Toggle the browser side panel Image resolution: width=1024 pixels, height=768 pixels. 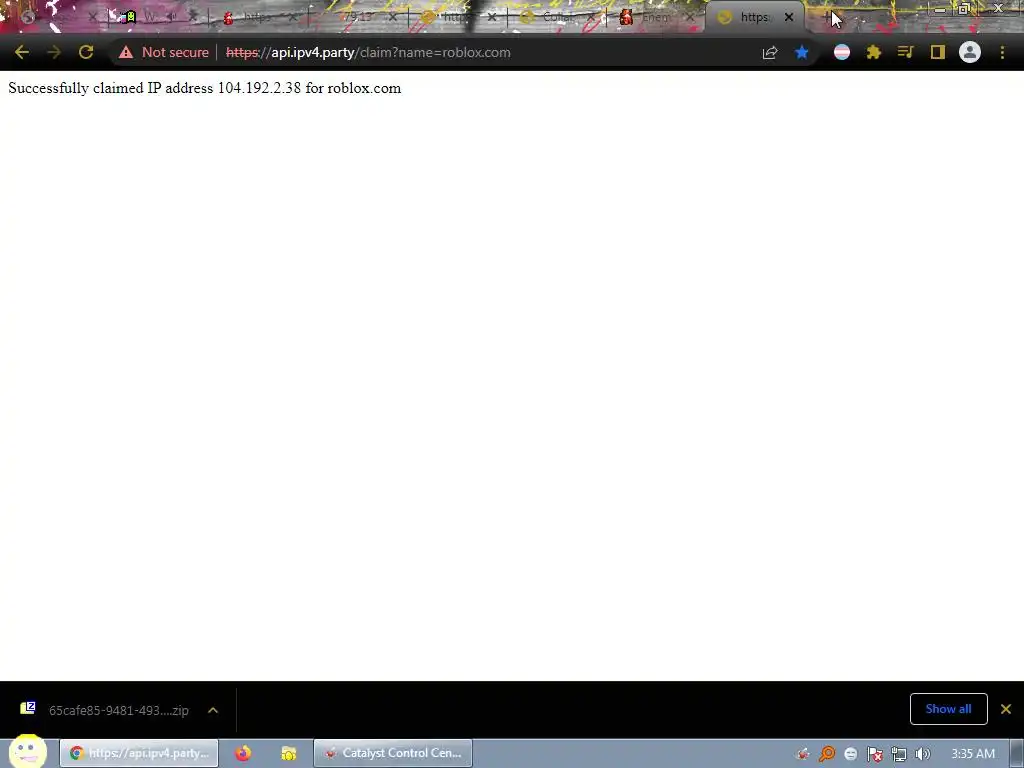tap(938, 52)
